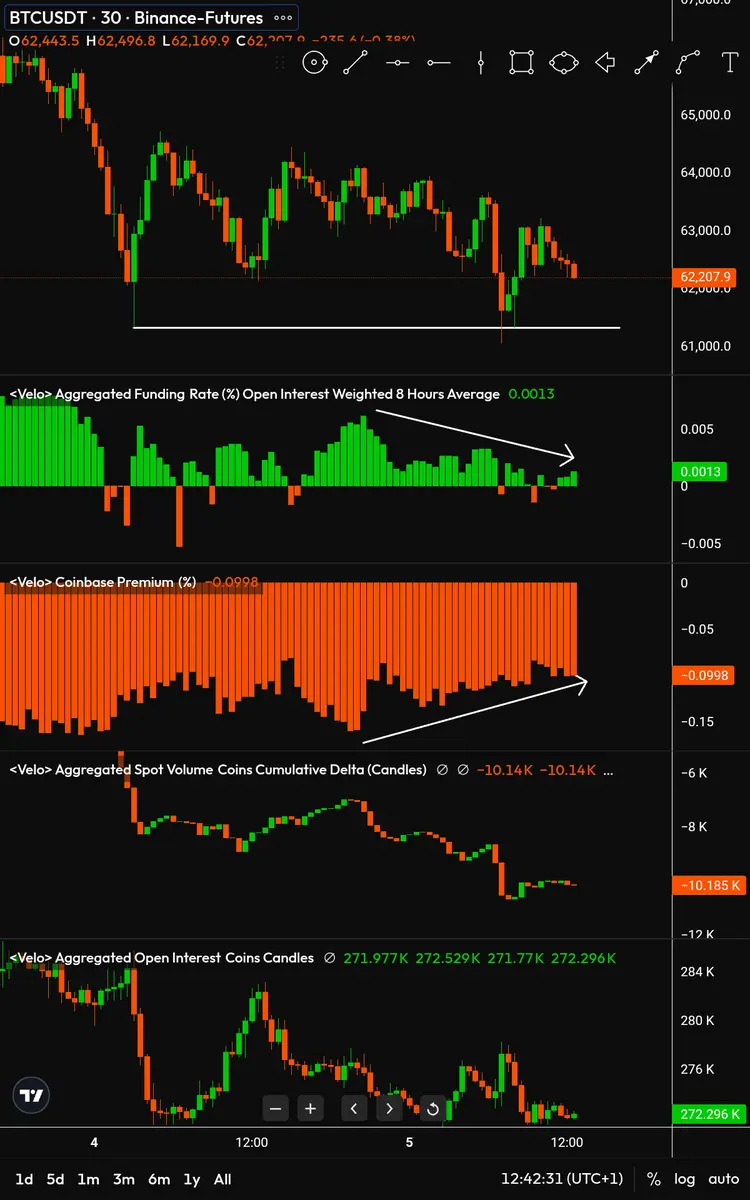Select the Horizontal Ray drawing tool
Image resolution: width=750 pixels, height=1200 pixels.
438,63
